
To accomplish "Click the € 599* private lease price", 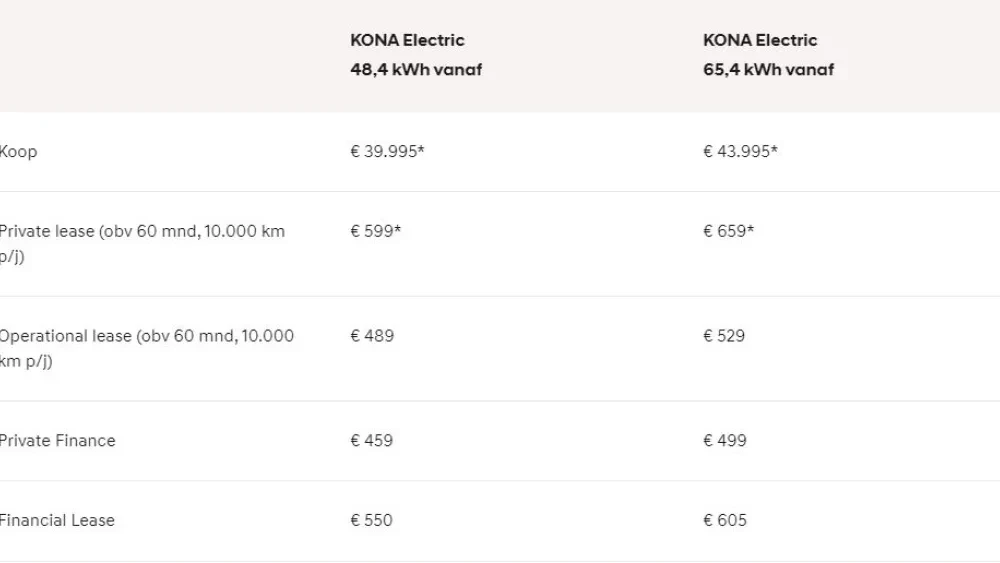I will (x=376, y=232).
